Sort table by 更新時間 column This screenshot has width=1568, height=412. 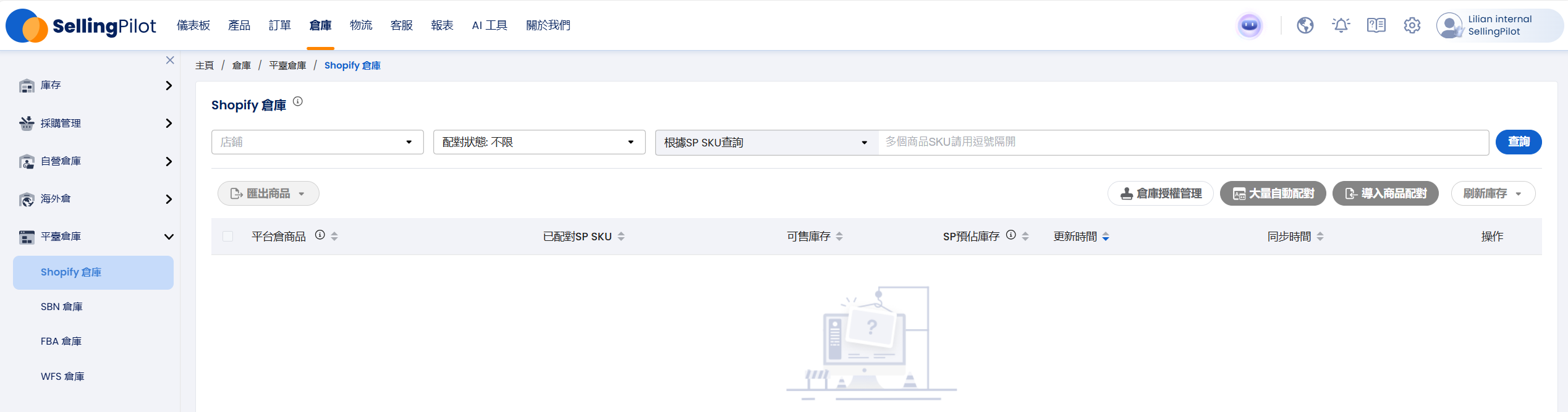click(1105, 237)
